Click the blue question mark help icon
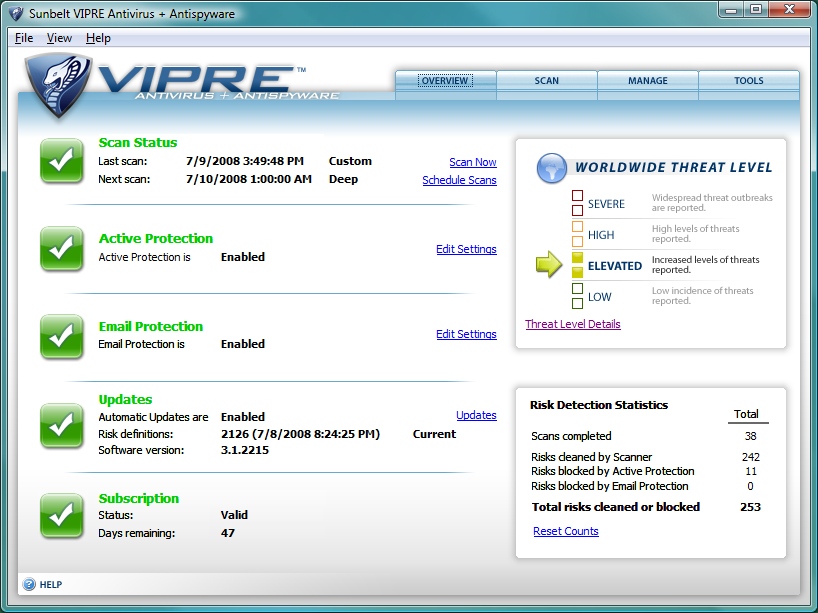This screenshot has height=613, width=818. pyautogui.click(x=30, y=584)
